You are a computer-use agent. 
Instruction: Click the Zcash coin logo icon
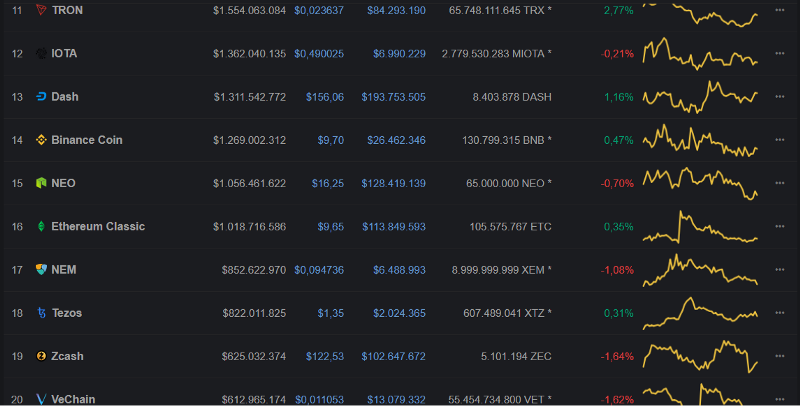[x=41, y=356]
